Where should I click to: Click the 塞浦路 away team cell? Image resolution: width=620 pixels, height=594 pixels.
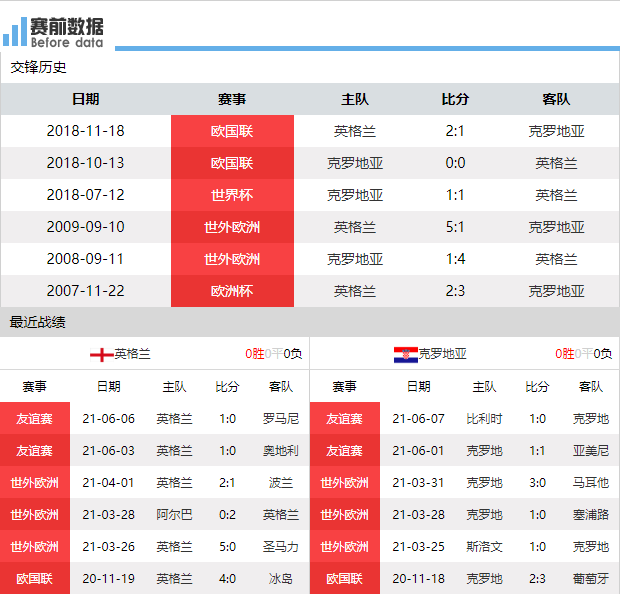(x=591, y=515)
